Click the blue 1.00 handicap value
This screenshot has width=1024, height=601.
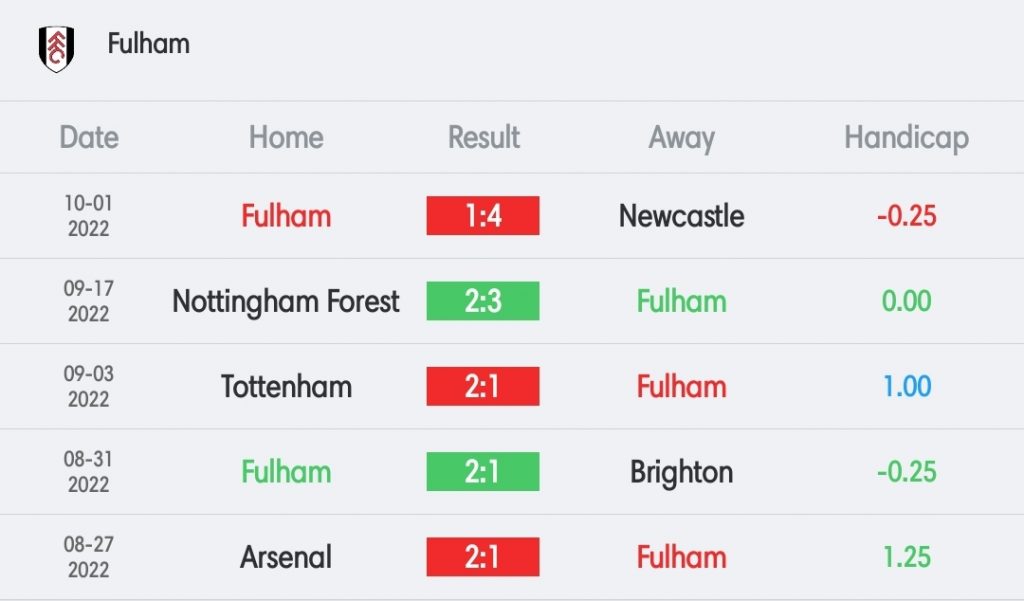point(906,386)
